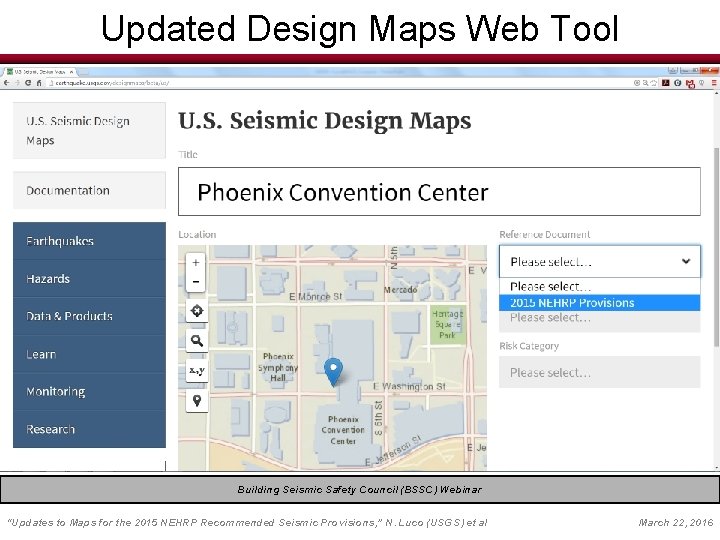
Task: Click the Mercado map label
Action: pos(400,290)
